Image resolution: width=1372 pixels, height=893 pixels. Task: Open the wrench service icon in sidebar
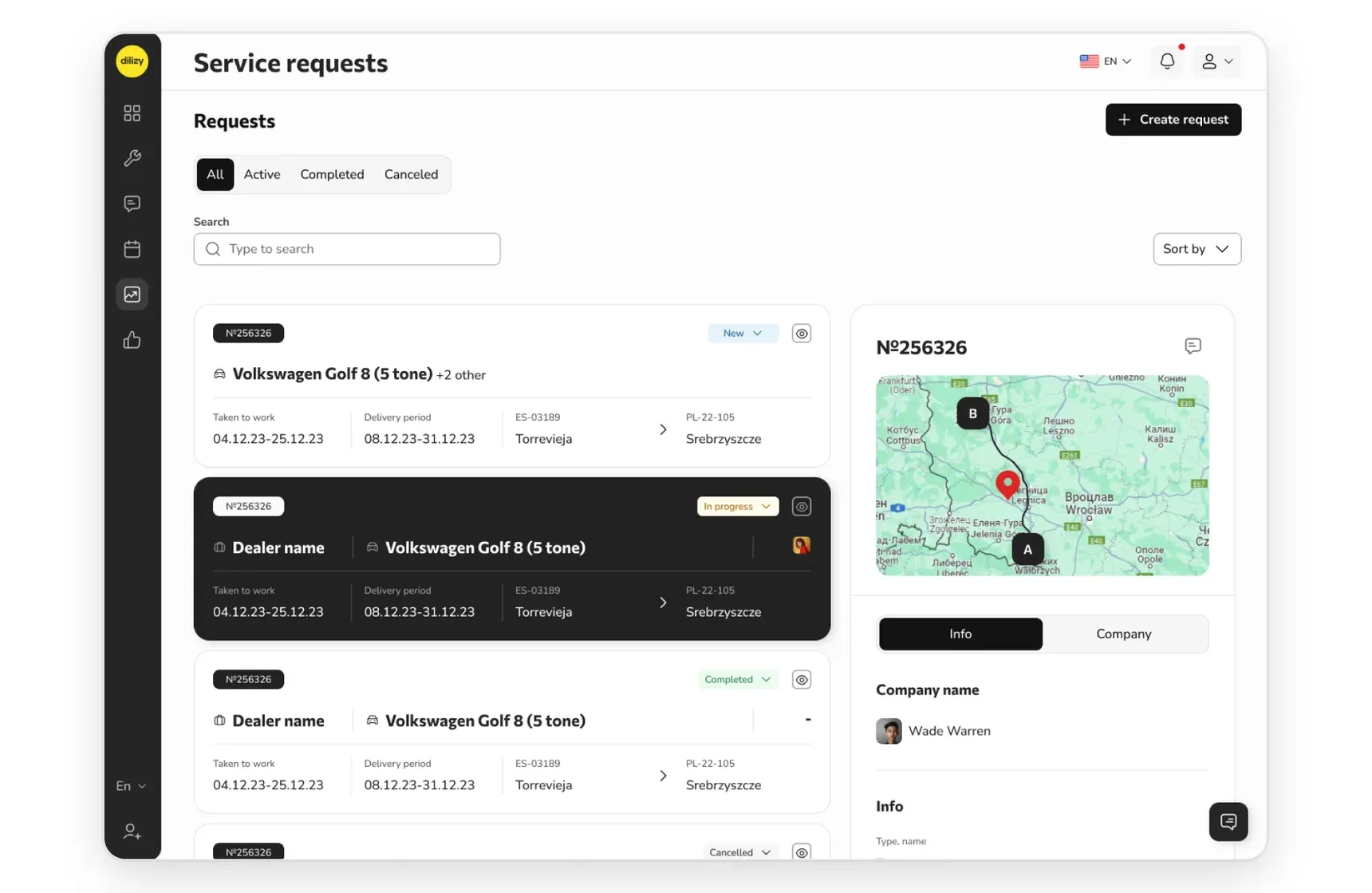pyautogui.click(x=132, y=158)
